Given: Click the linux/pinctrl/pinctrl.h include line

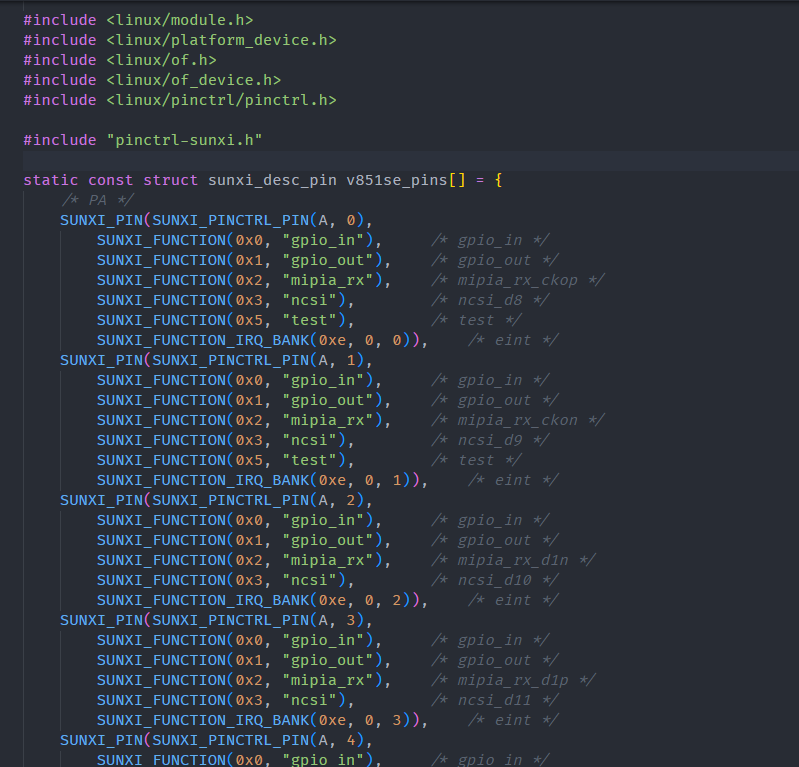Looking at the screenshot, I should (180, 100).
